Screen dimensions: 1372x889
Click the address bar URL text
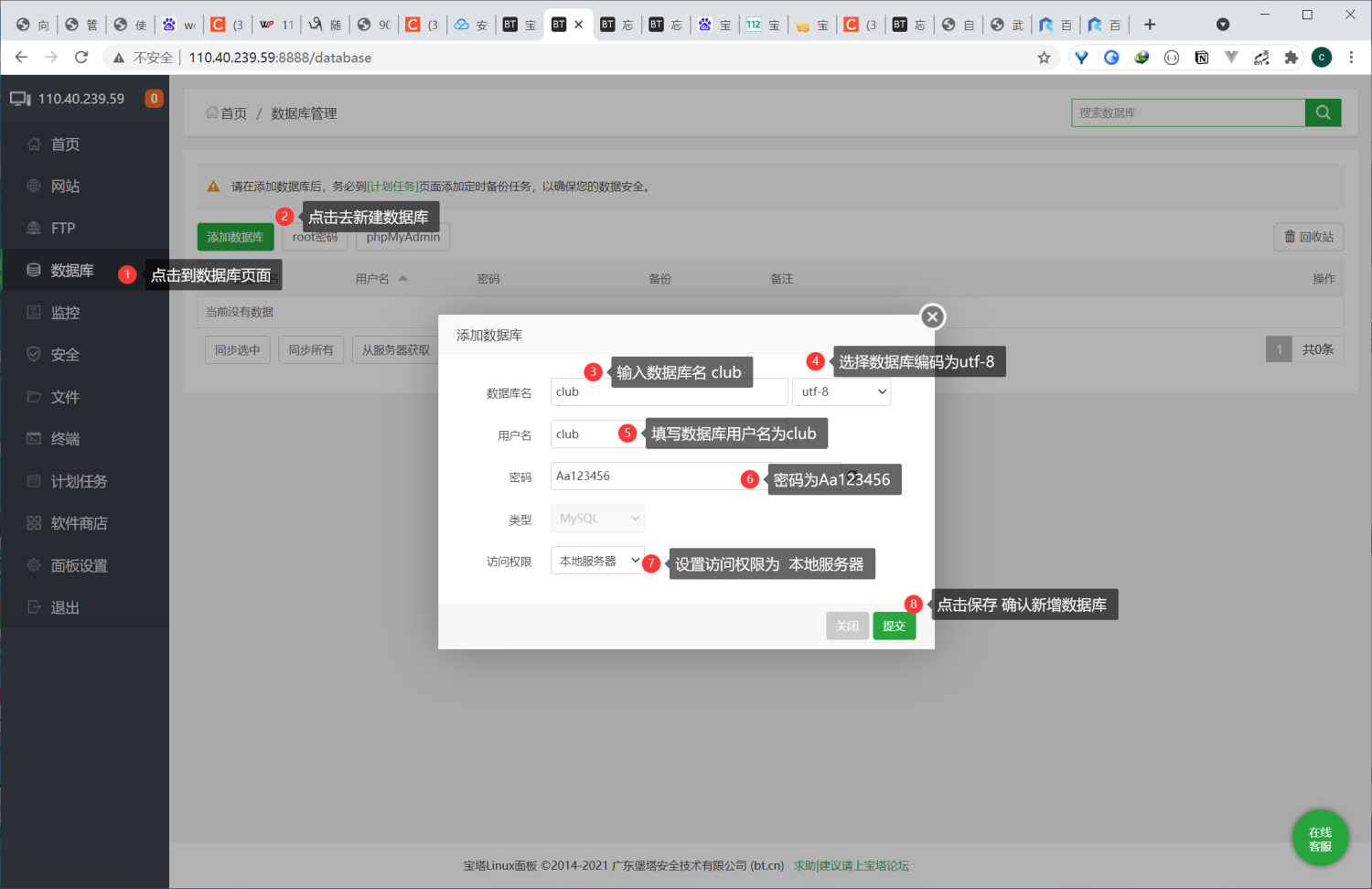click(x=280, y=58)
